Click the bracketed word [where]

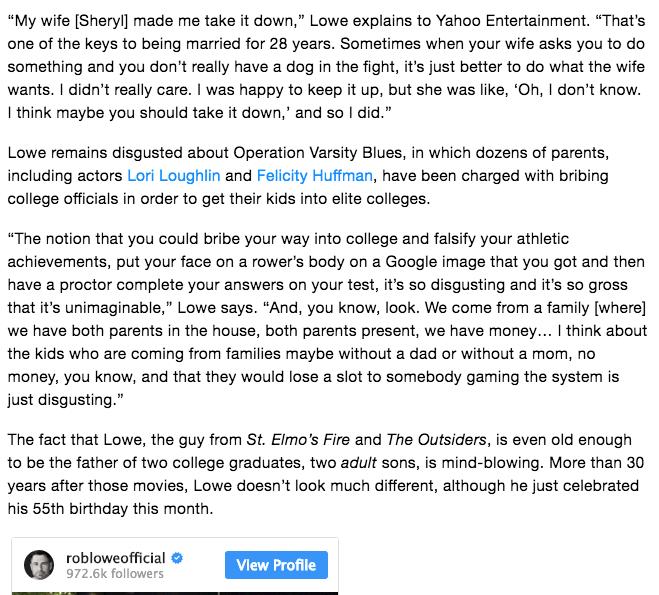pyautogui.click(x=620, y=308)
